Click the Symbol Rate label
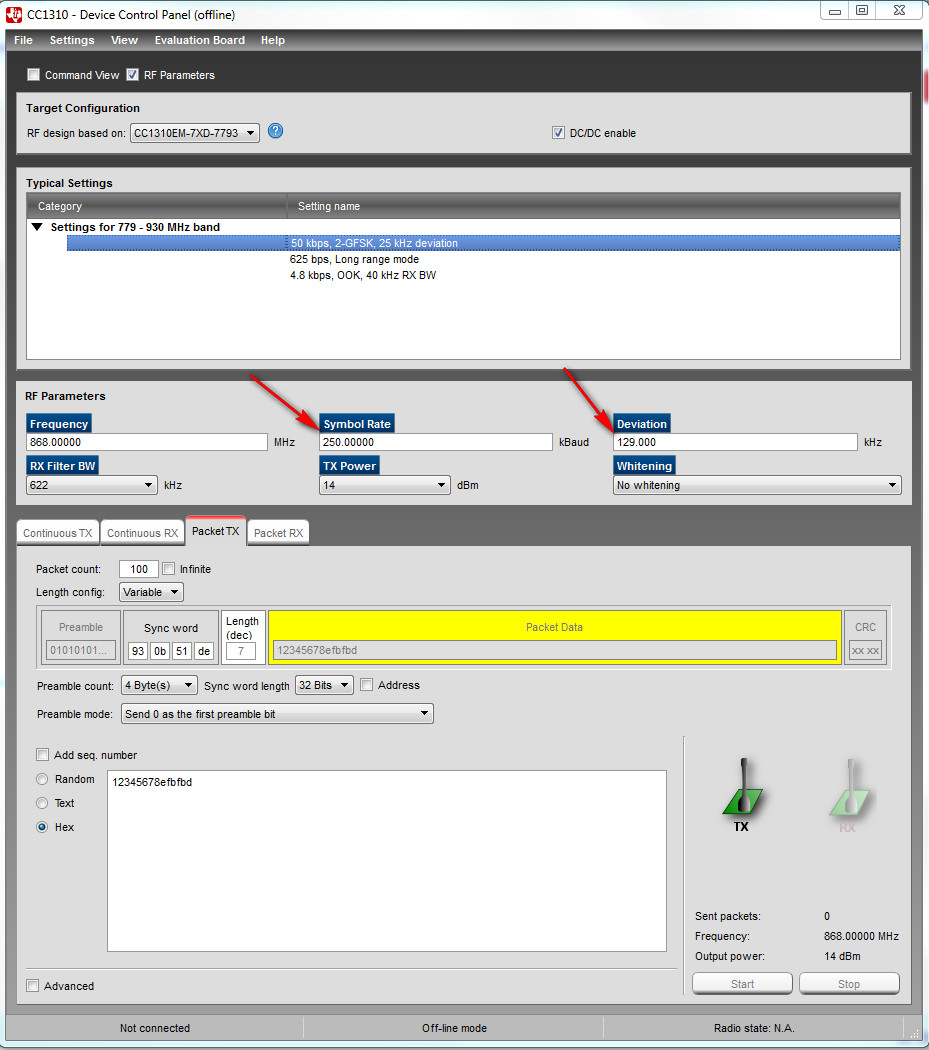 (x=357, y=424)
